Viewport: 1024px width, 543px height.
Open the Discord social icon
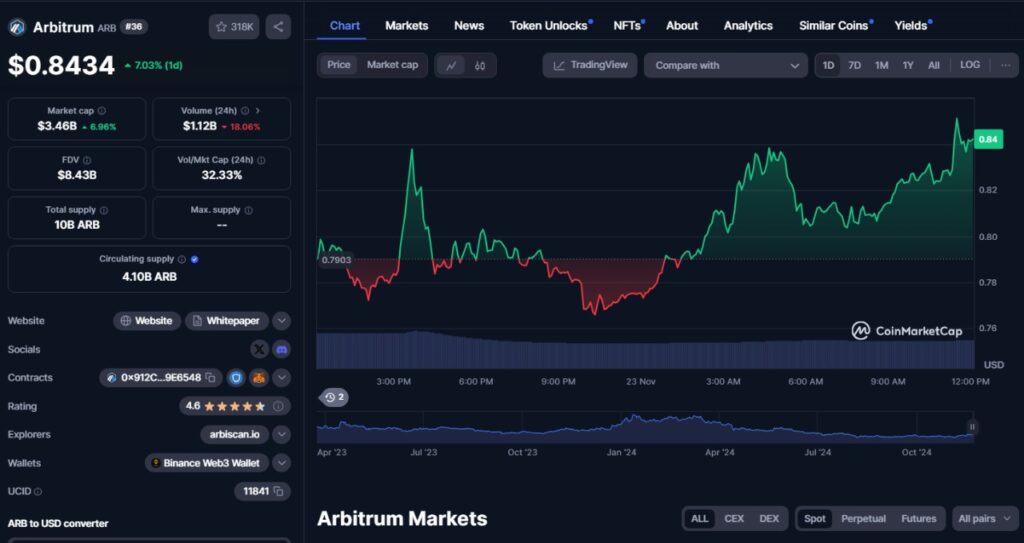pos(281,350)
